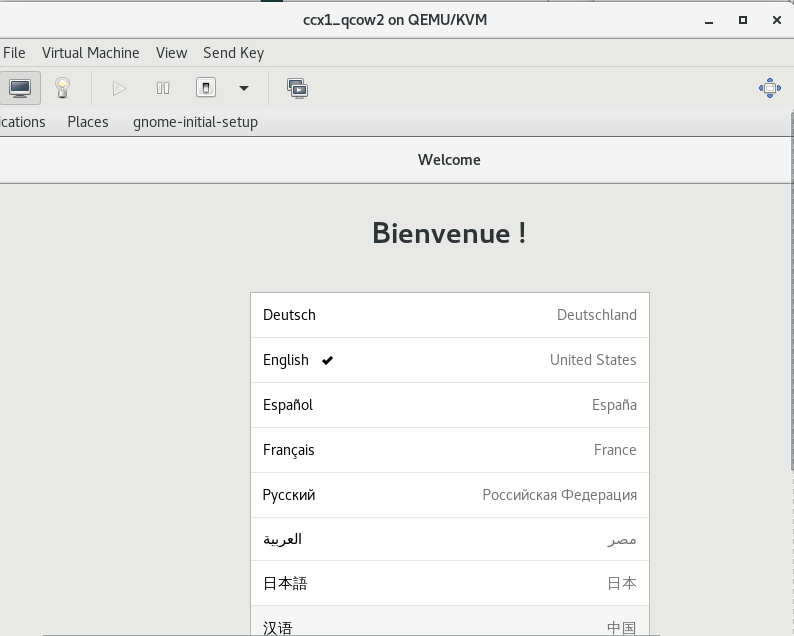Select 汉语 language row
Viewport: 794px width, 636px height.
[x=450, y=621]
